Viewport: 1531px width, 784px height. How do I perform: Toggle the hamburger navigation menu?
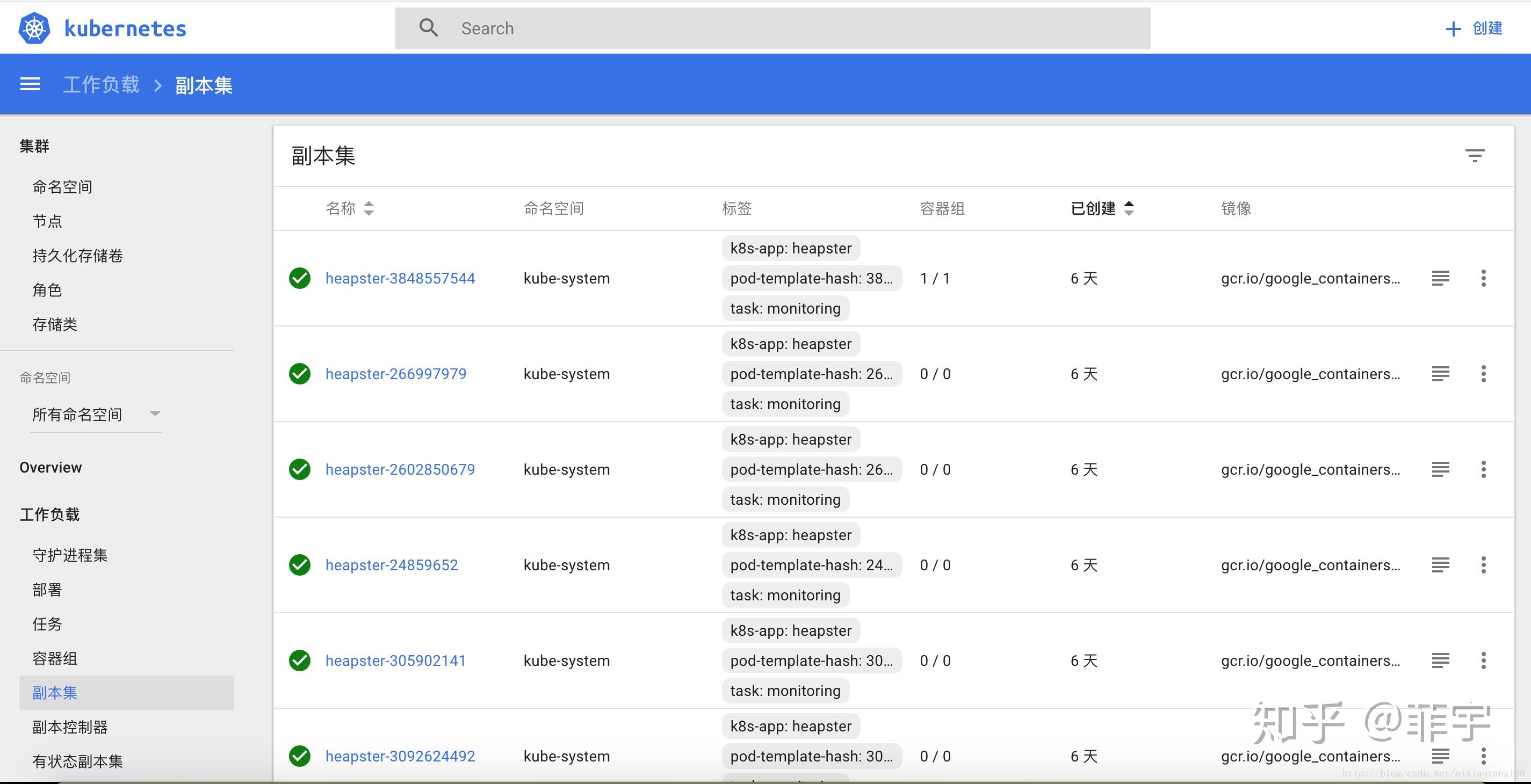click(x=30, y=84)
